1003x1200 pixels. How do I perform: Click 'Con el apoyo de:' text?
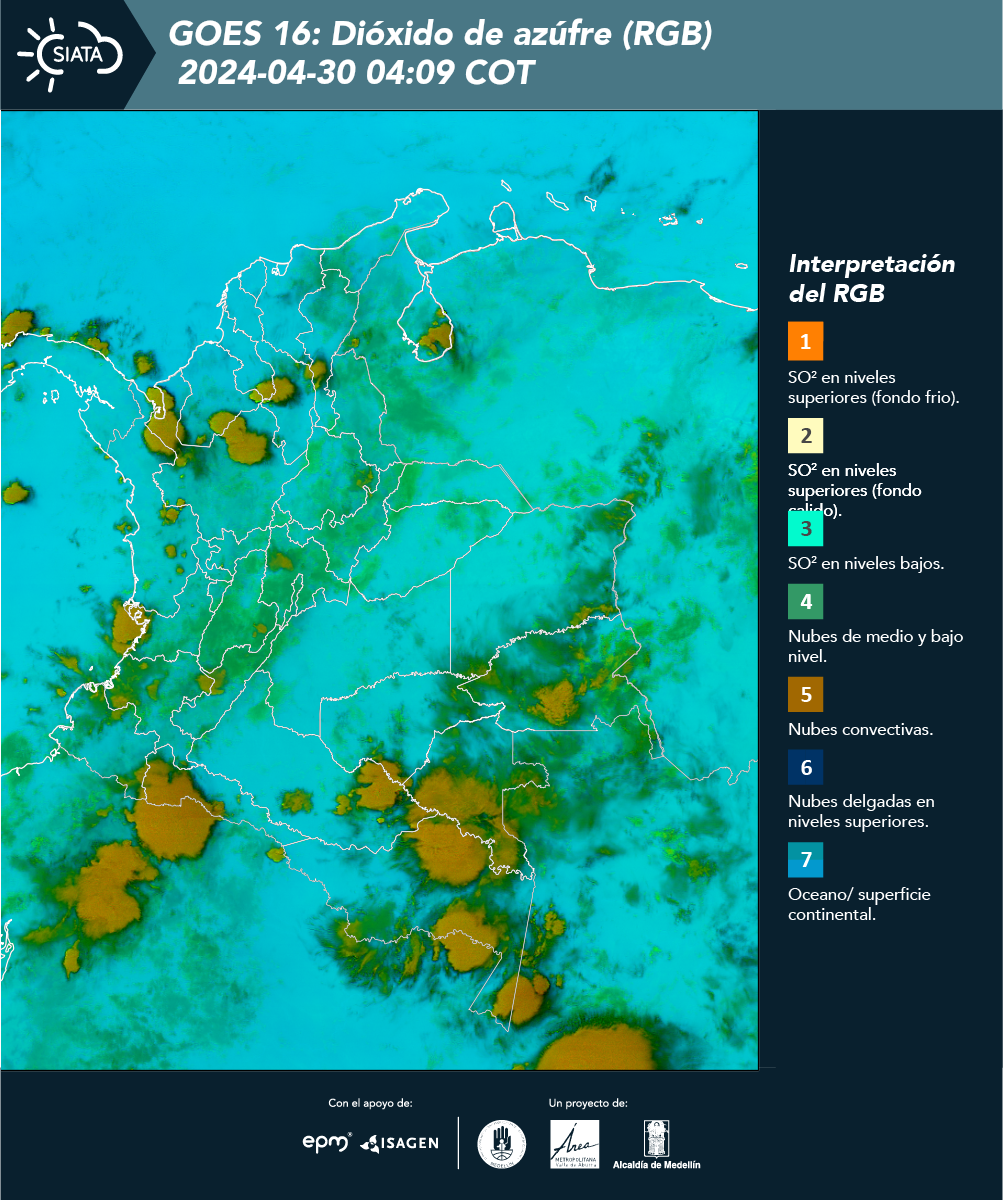(x=370, y=1103)
